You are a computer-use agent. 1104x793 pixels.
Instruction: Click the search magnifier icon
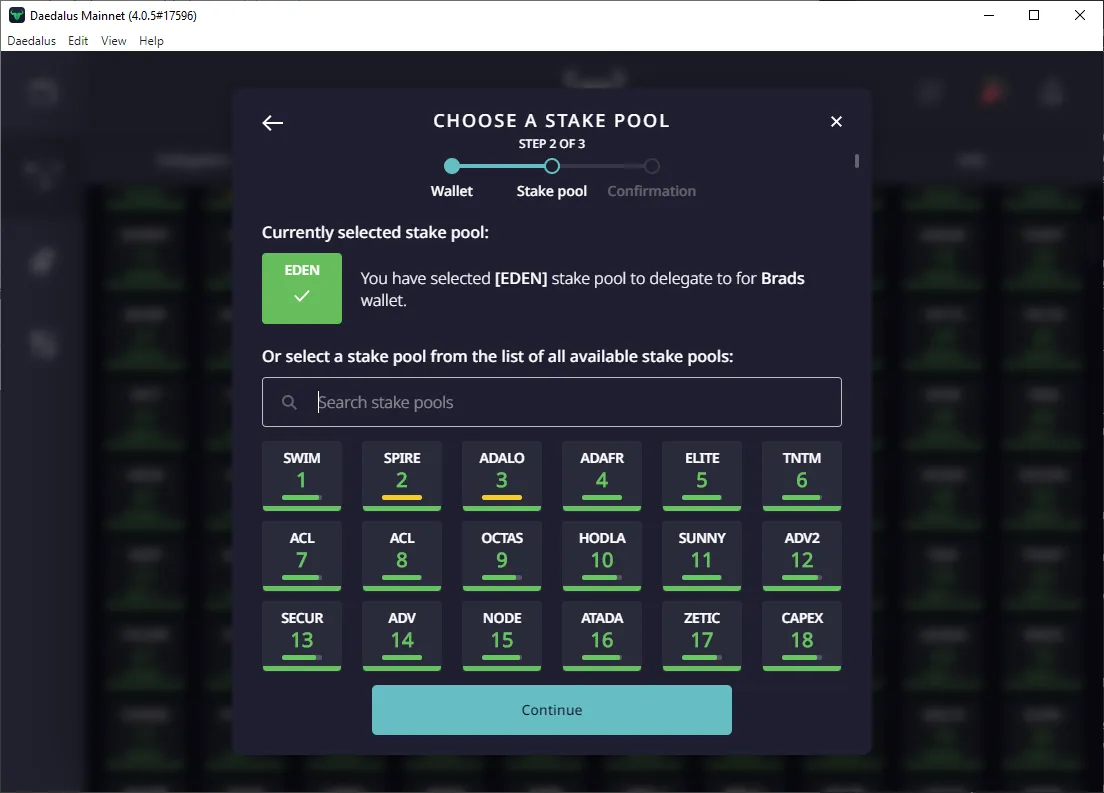click(x=289, y=402)
